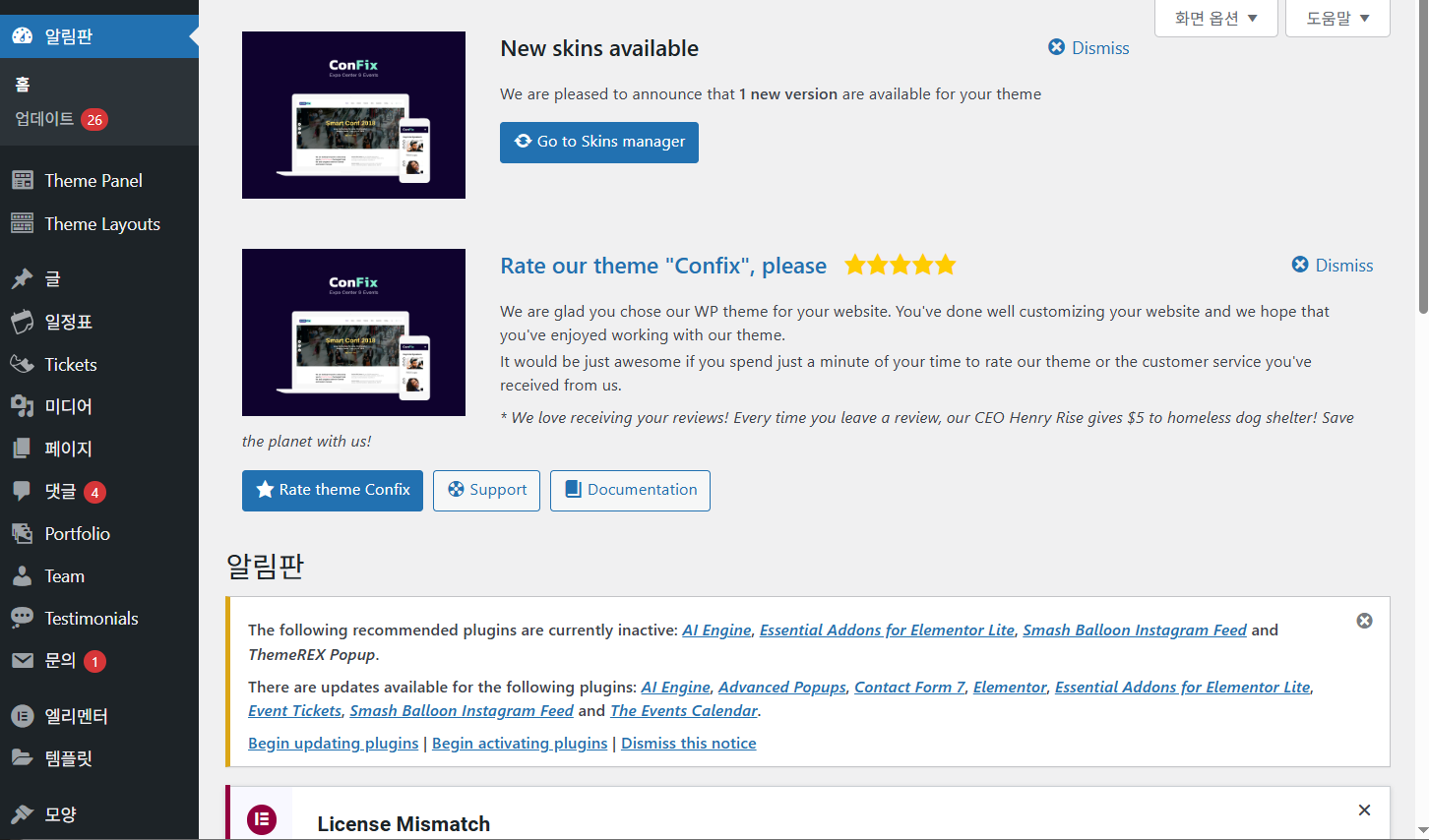Open Event Tickets plugin link

294,711
